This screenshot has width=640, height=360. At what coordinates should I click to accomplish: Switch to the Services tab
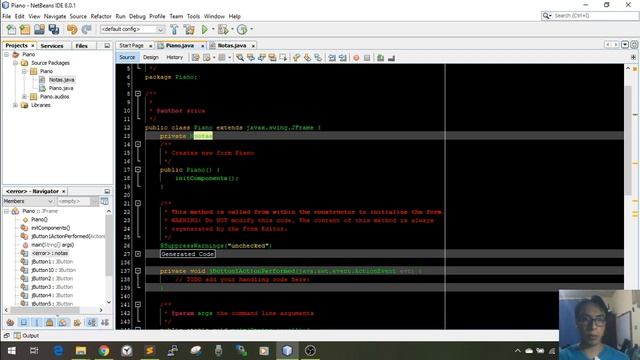(x=52, y=46)
